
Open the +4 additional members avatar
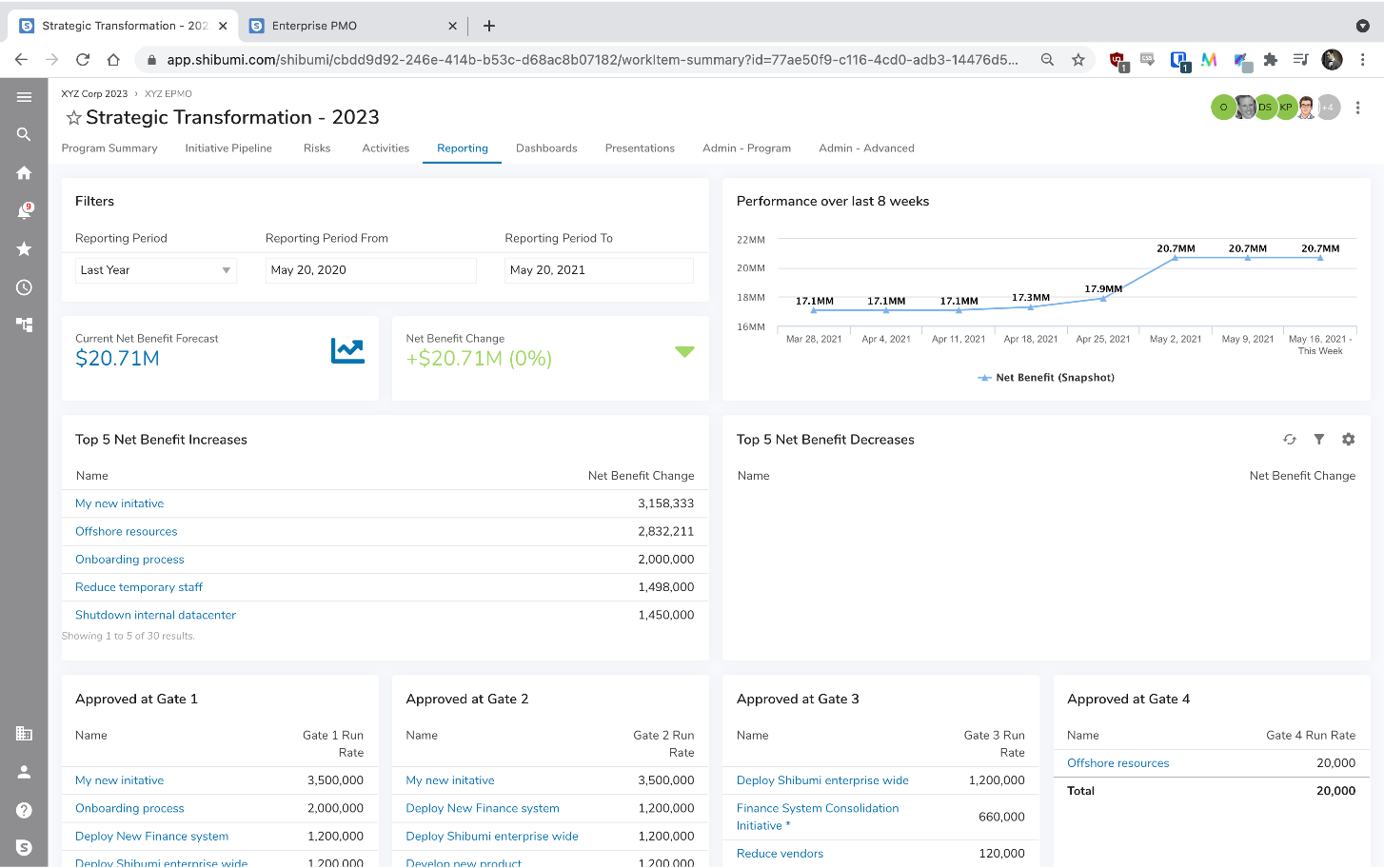(x=1328, y=108)
